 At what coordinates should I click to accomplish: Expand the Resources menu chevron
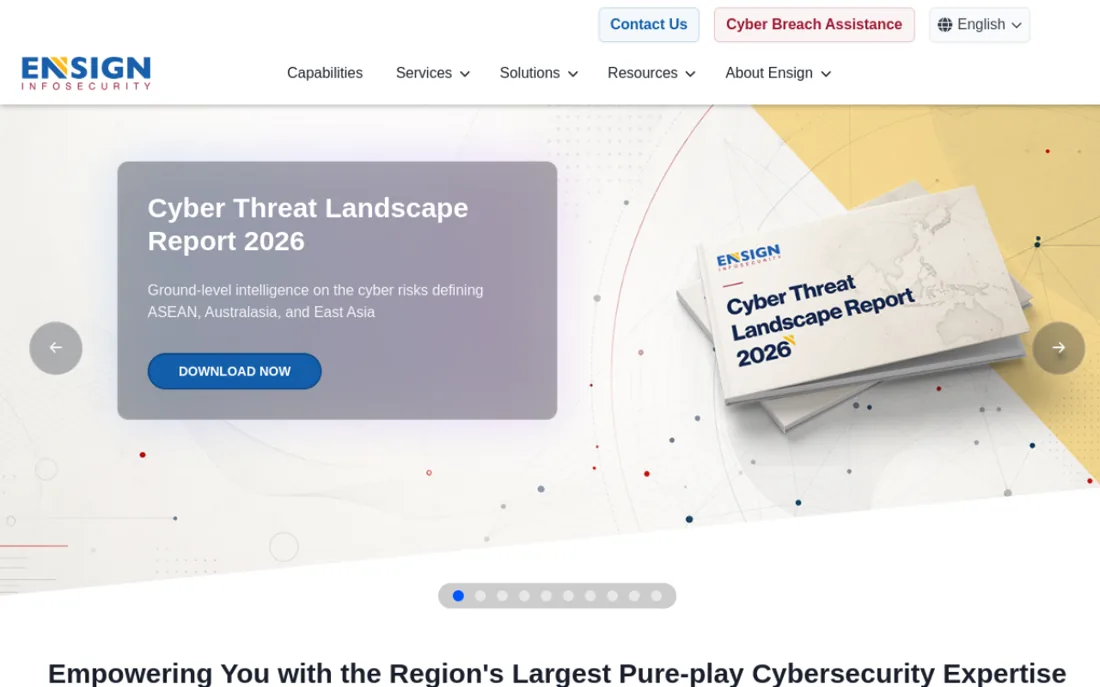tap(690, 74)
